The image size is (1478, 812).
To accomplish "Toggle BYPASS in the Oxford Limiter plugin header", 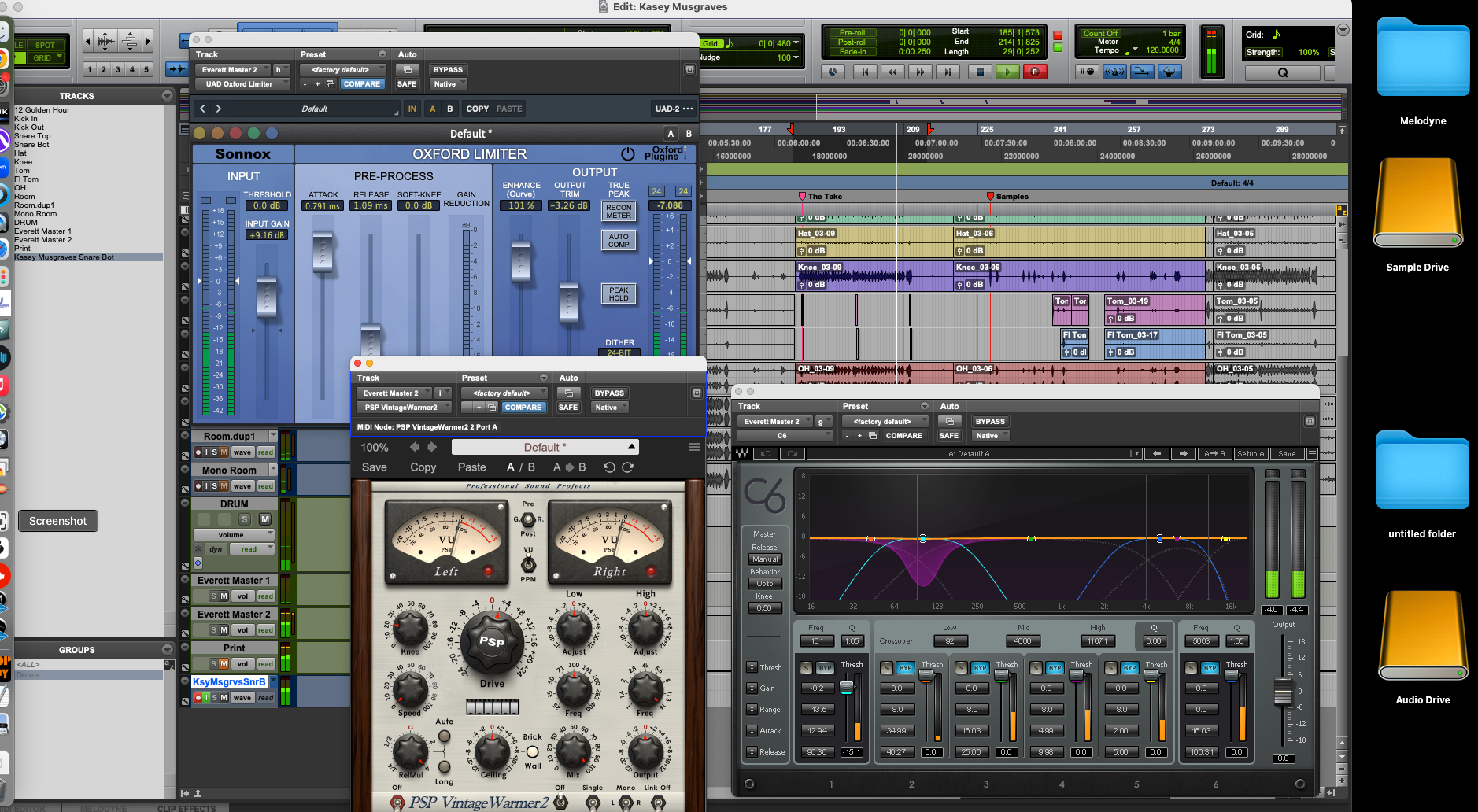I will (x=448, y=70).
